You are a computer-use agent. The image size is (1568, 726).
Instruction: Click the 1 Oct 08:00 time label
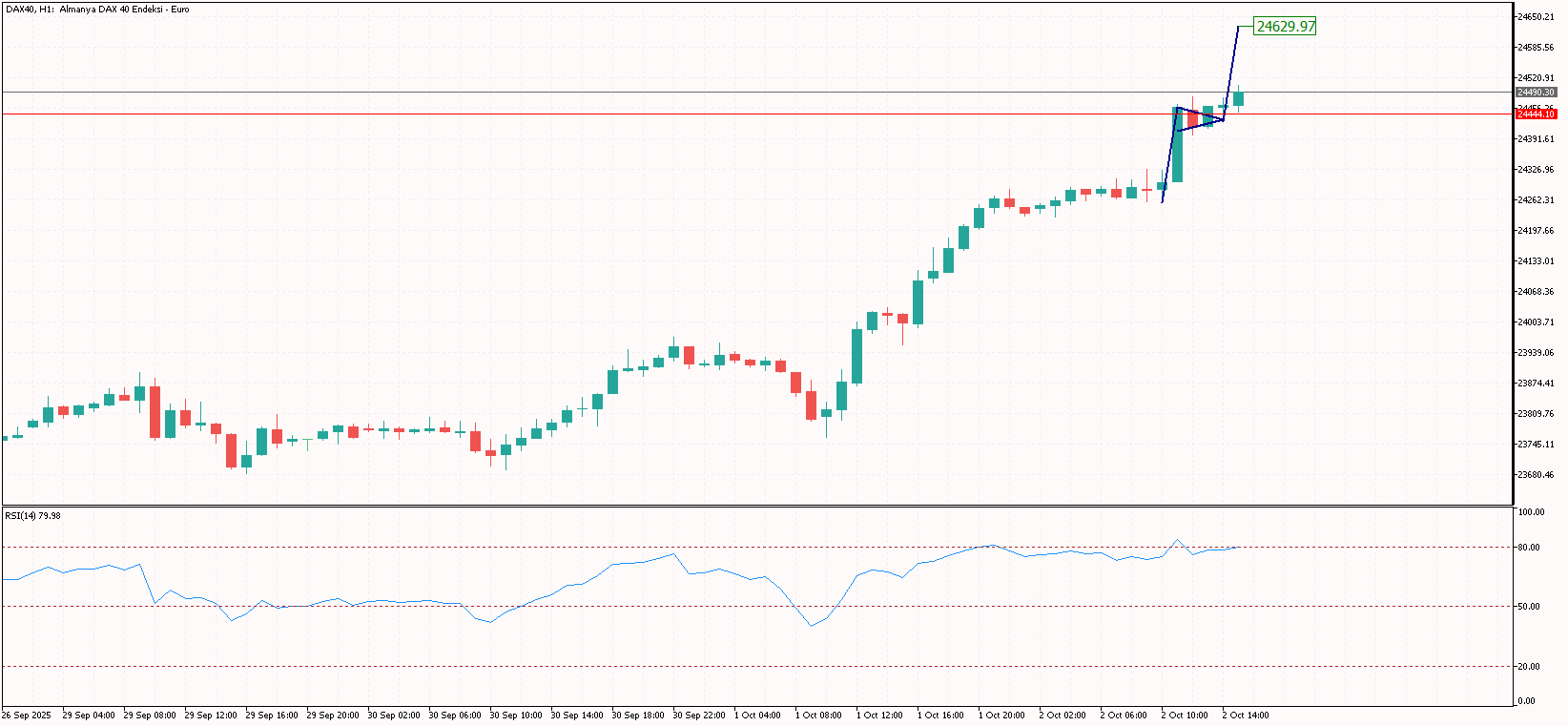click(x=817, y=716)
